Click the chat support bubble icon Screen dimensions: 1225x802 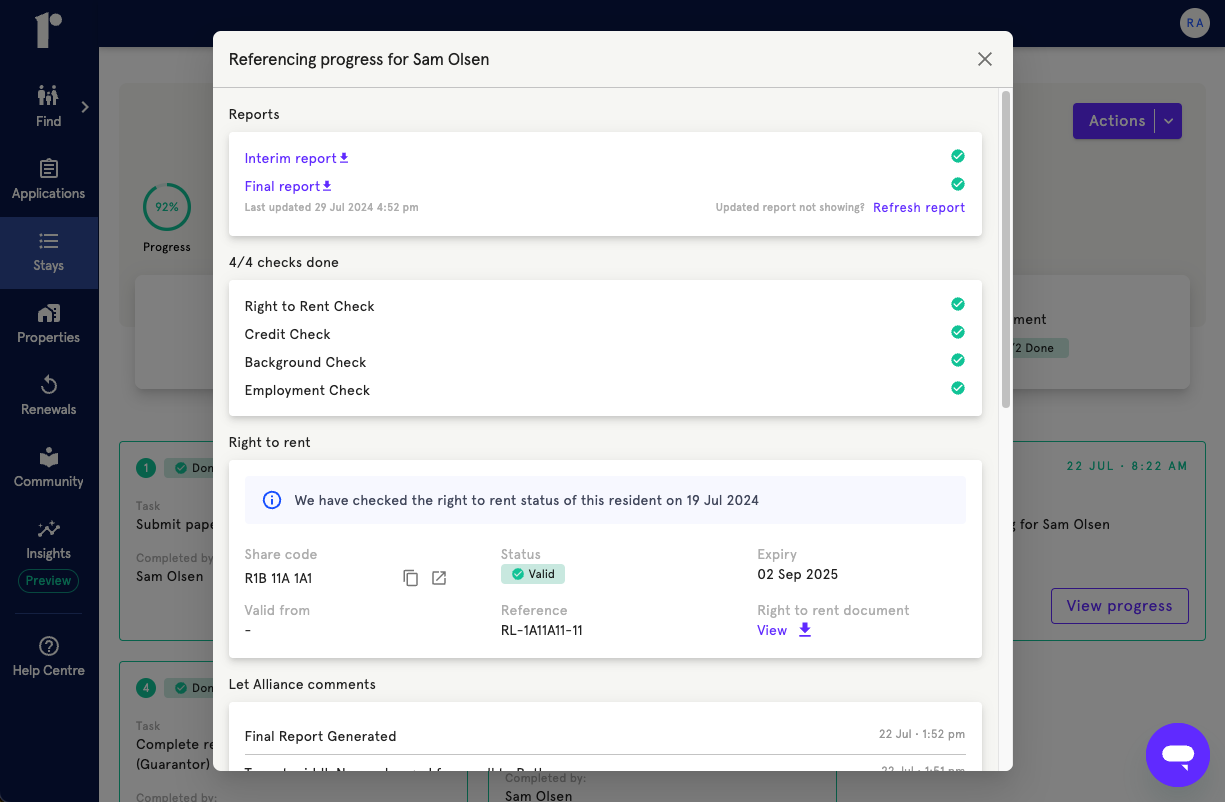(1177, 755)
